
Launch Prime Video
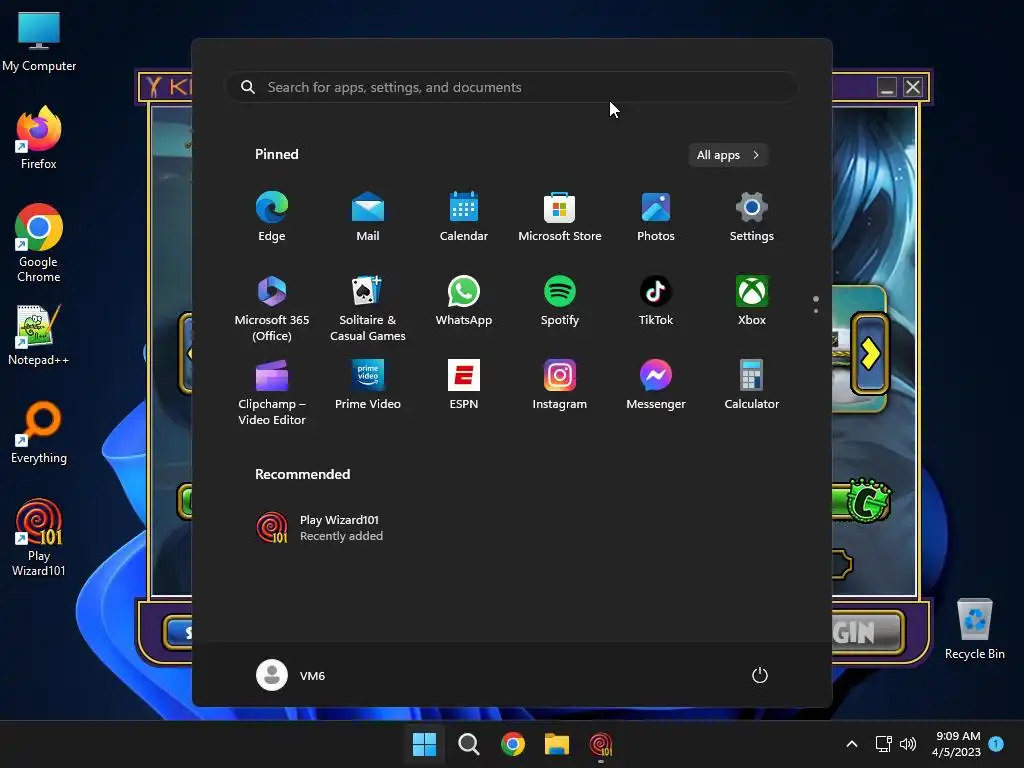(368, 384)
